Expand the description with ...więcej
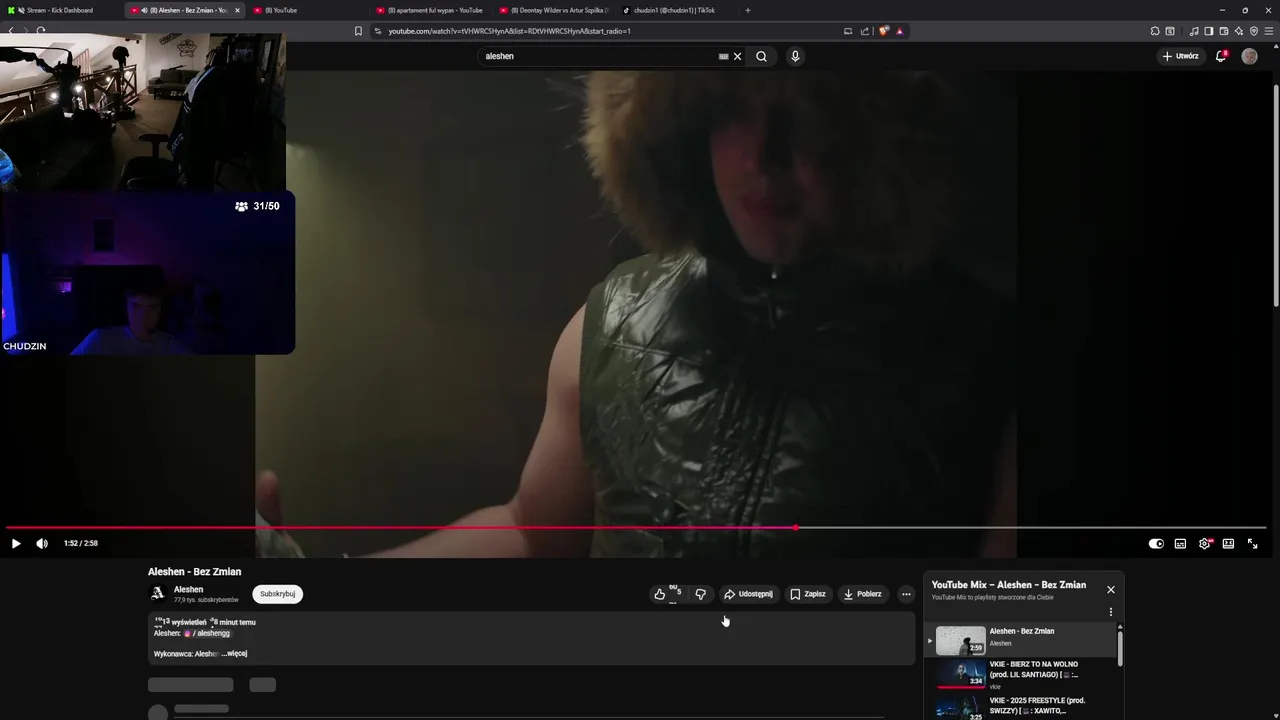The height and width of the screenshot is (720, 1280). coord(235,654)
